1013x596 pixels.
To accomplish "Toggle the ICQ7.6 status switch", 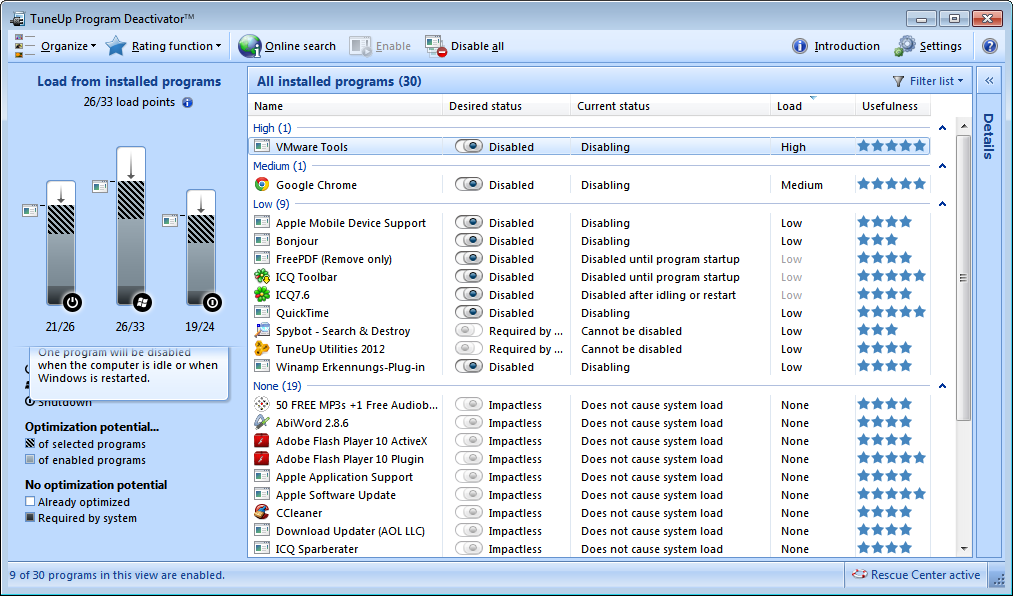I will click(x=468, y=295).
